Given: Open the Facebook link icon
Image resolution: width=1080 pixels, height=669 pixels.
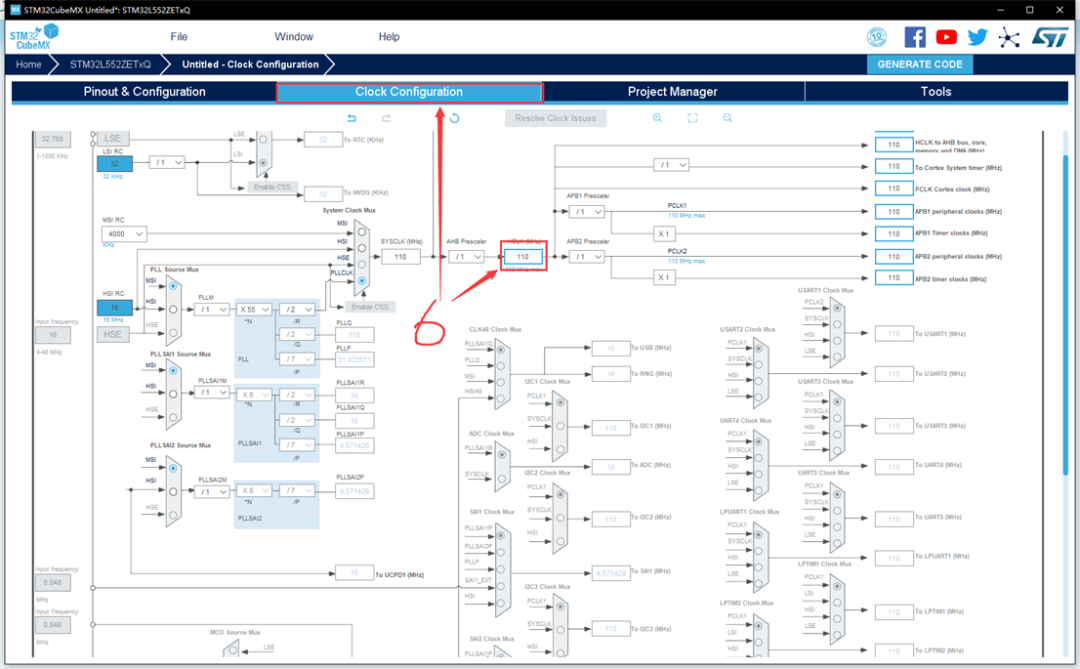Looking at the screenshot, I should point(914,37).
